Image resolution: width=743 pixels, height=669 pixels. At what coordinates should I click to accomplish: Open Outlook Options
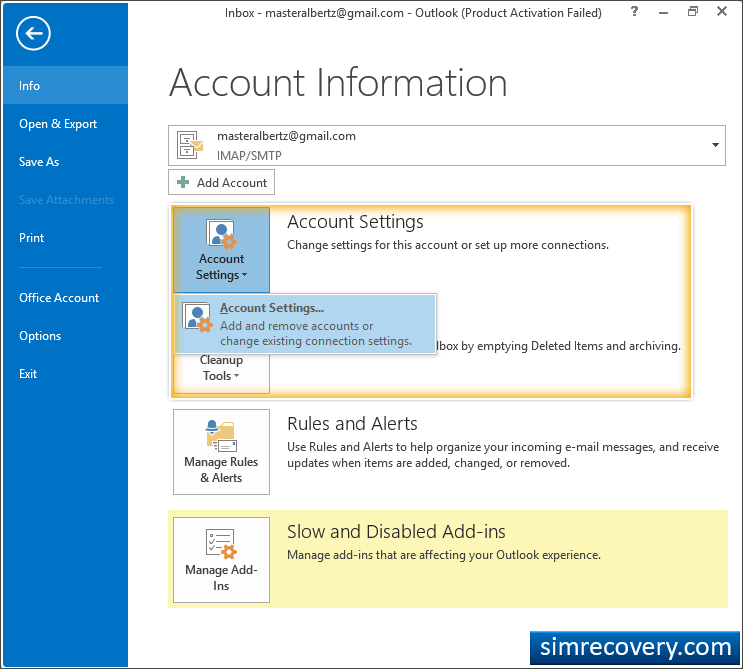(x=65, y=335)
